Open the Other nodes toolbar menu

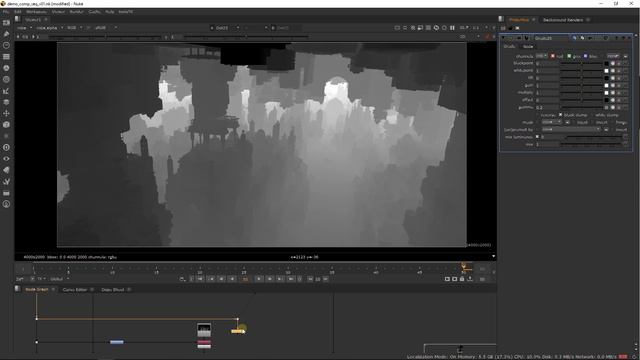point(6,193)
